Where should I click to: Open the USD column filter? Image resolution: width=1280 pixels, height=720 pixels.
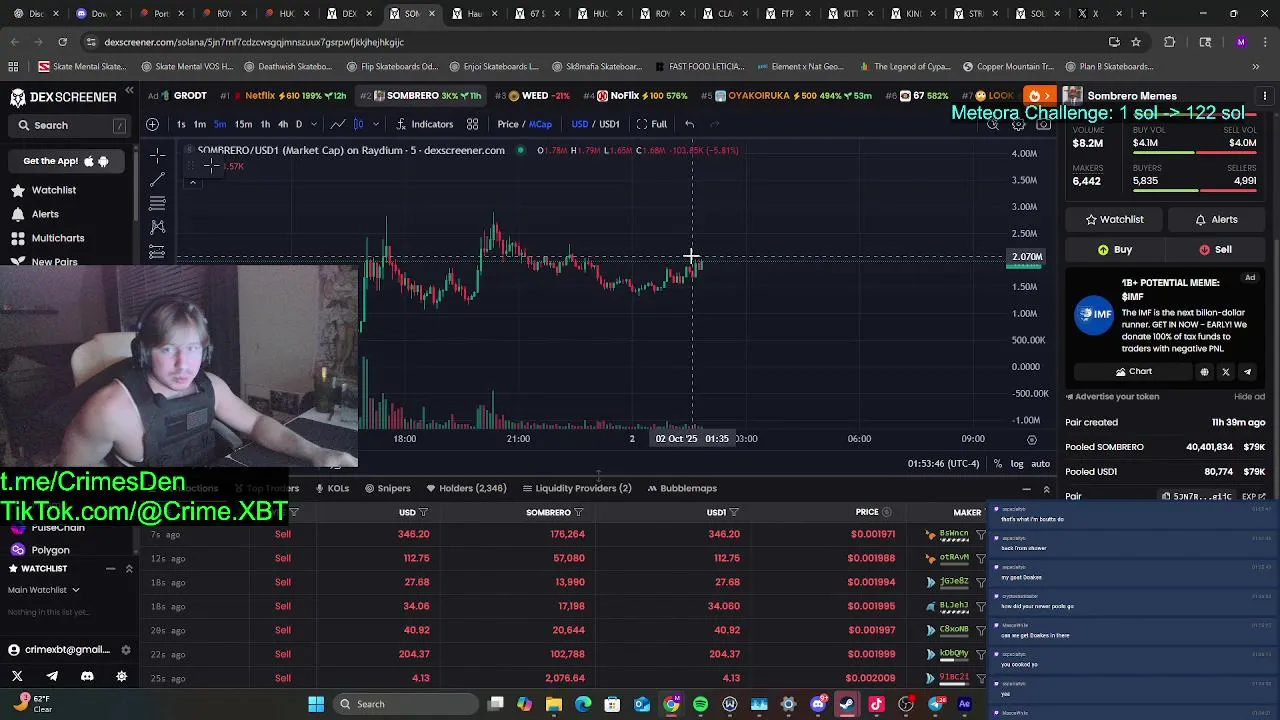point(423,513)
